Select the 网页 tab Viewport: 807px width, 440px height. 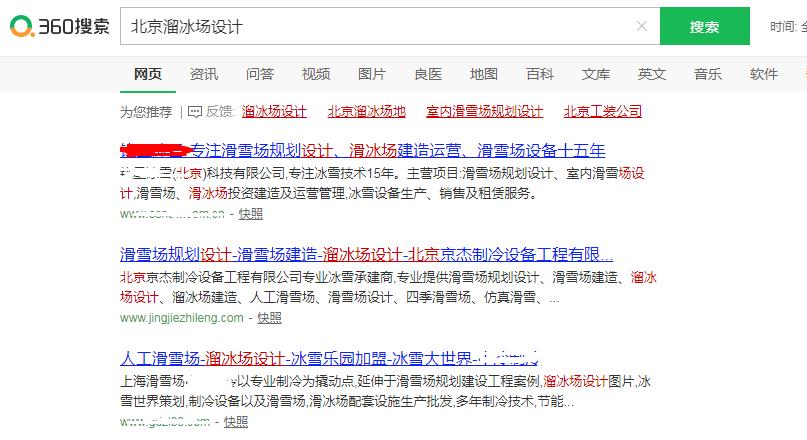148,74
